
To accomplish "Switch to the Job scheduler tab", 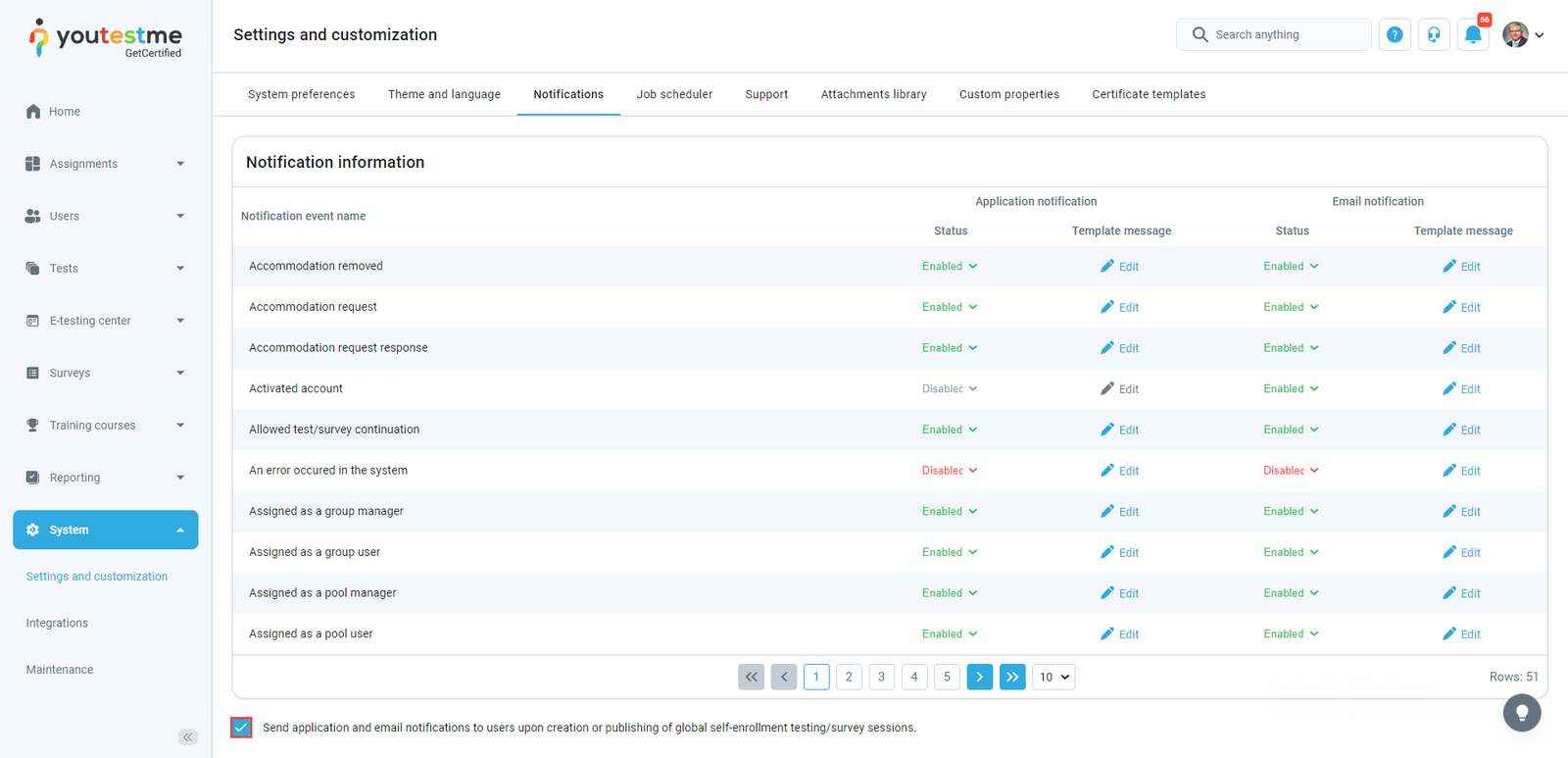I will 674,95.
